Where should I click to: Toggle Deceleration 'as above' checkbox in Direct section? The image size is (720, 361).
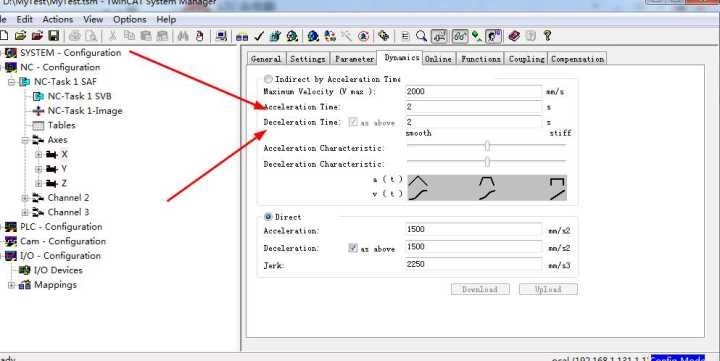[353, 248]
